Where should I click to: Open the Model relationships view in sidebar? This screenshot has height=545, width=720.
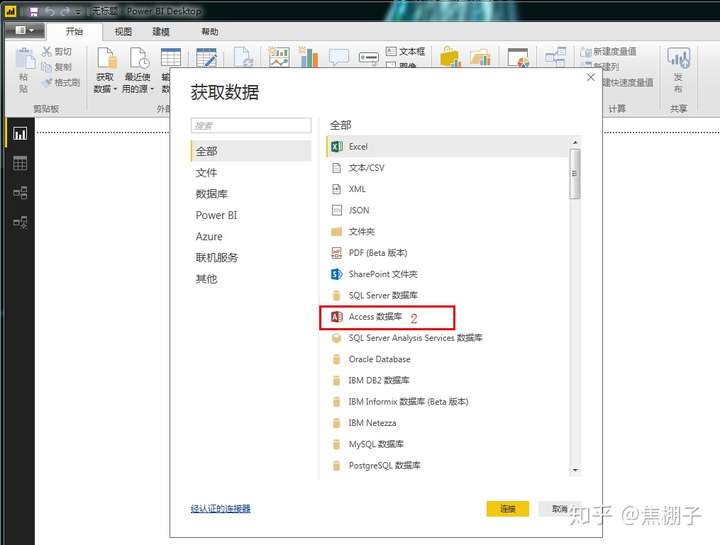(x=20, y=192)
